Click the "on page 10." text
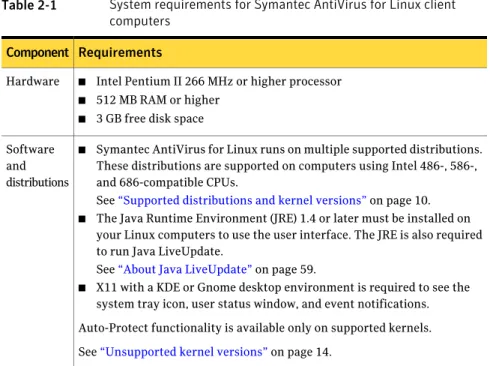Image resolution: width=490 pixels, height=366 pixels. coord(400,200)
